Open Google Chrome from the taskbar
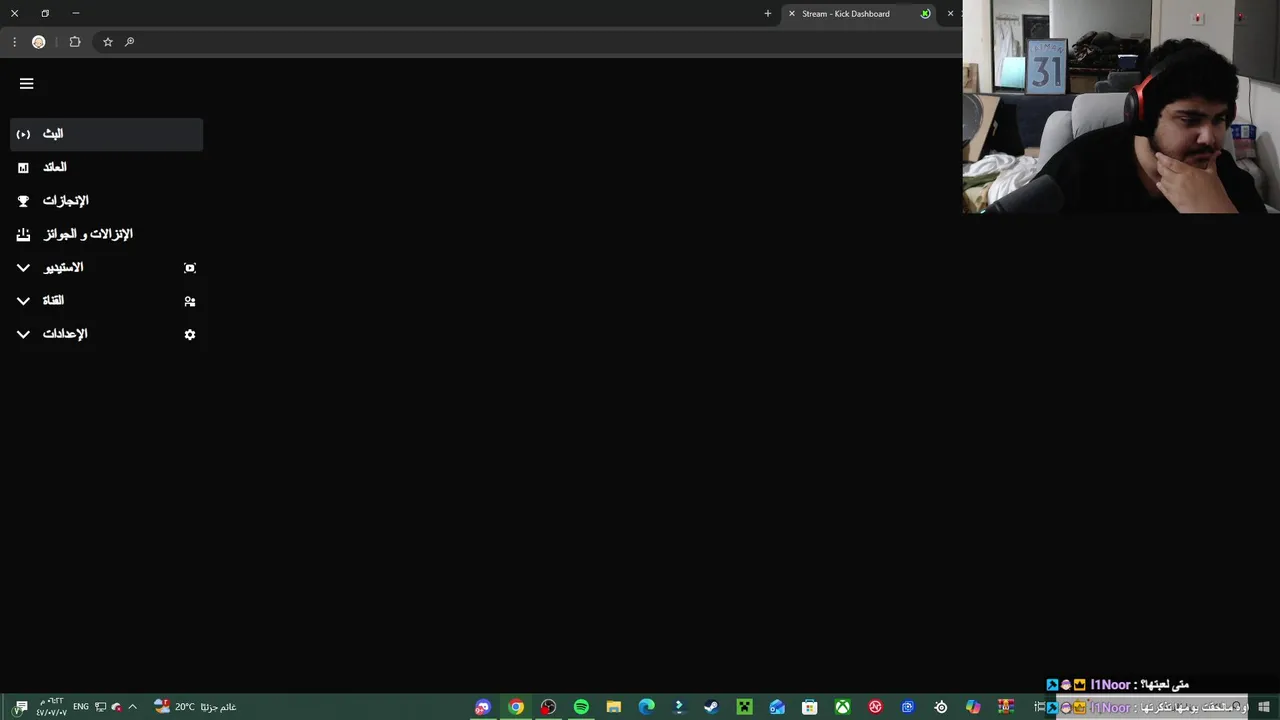1280x720 pixels. click(x=516, y=707)
